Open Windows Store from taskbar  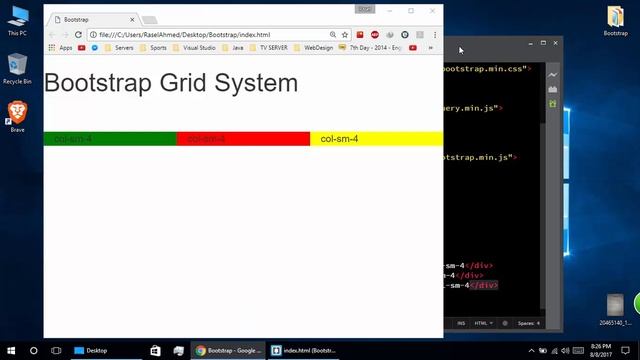pos(155,351)
